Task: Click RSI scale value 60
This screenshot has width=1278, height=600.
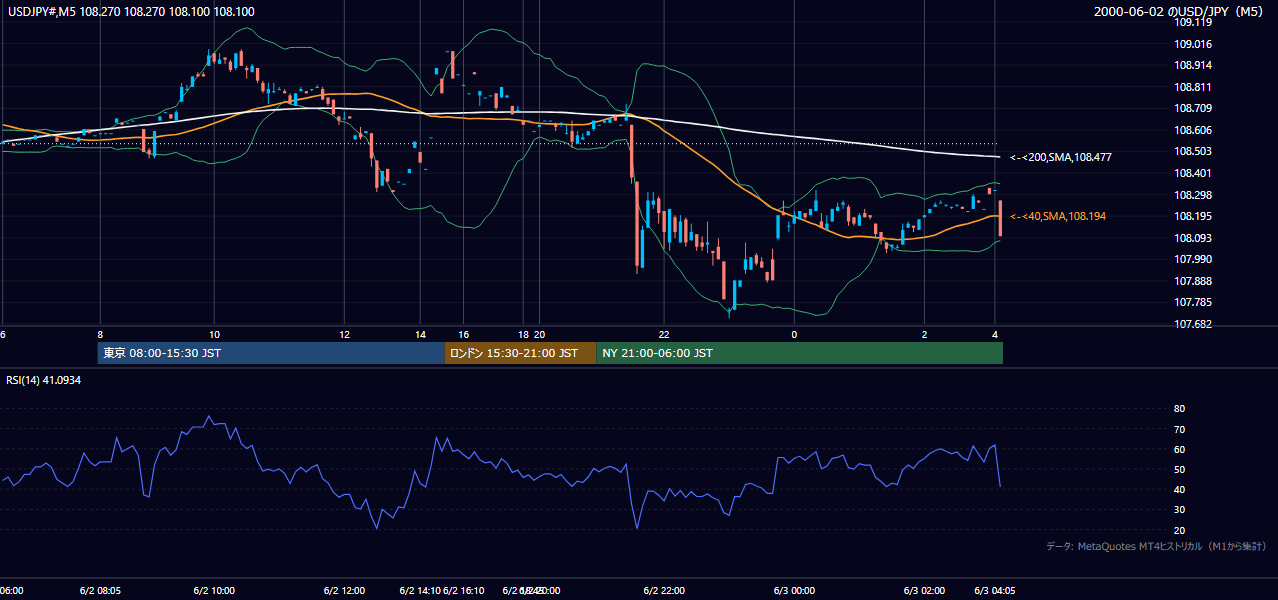Action: tap(1180, 449)
